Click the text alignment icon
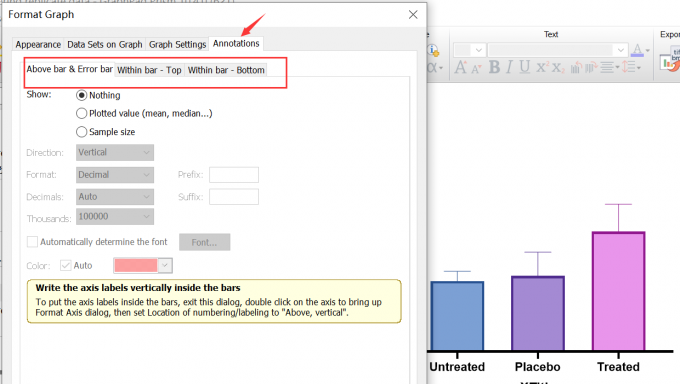The width and height of the screenshot is (680, 384). tap(609, 67)
